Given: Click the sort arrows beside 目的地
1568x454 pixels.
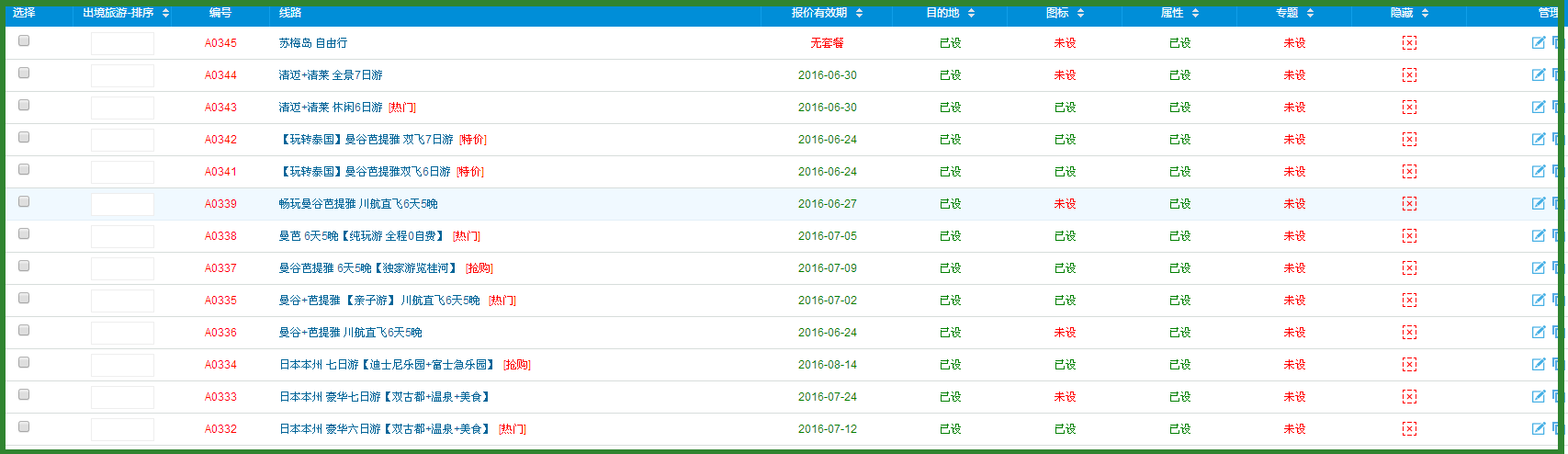Looking at the screenshot, I should tap(971, 13).
